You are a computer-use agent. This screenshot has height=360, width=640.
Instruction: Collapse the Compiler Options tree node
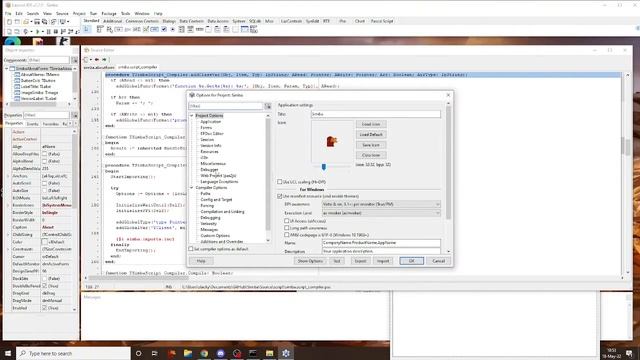point(192,187)
